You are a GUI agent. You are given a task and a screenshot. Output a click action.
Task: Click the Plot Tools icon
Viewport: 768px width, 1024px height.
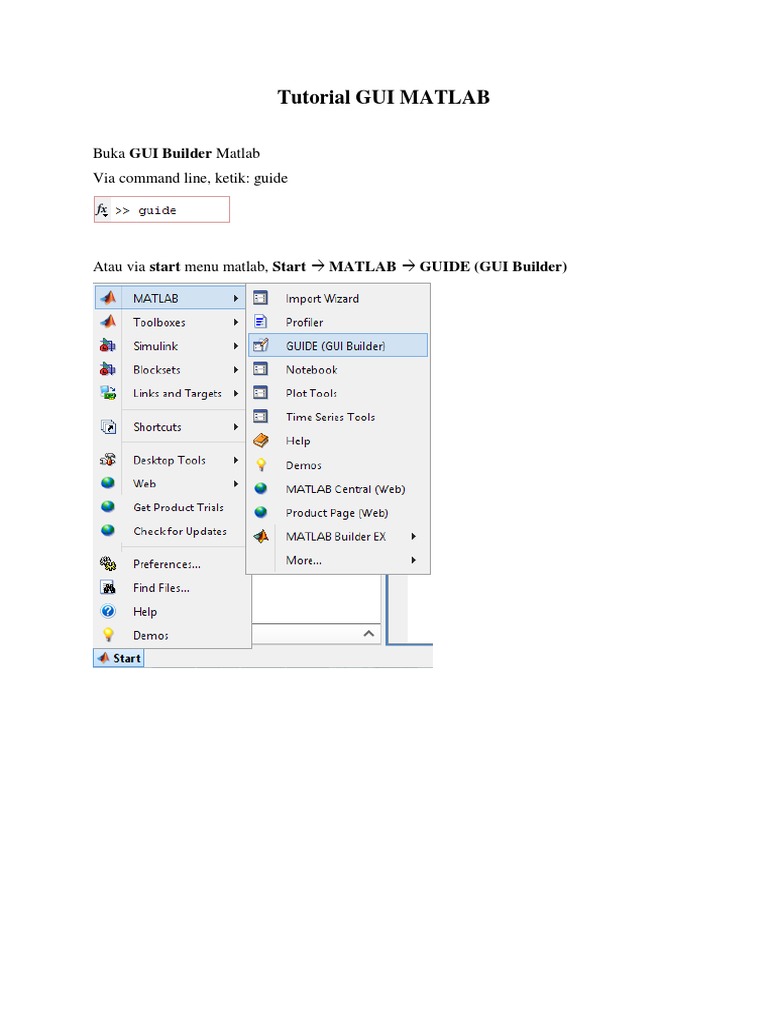[261, 392]
